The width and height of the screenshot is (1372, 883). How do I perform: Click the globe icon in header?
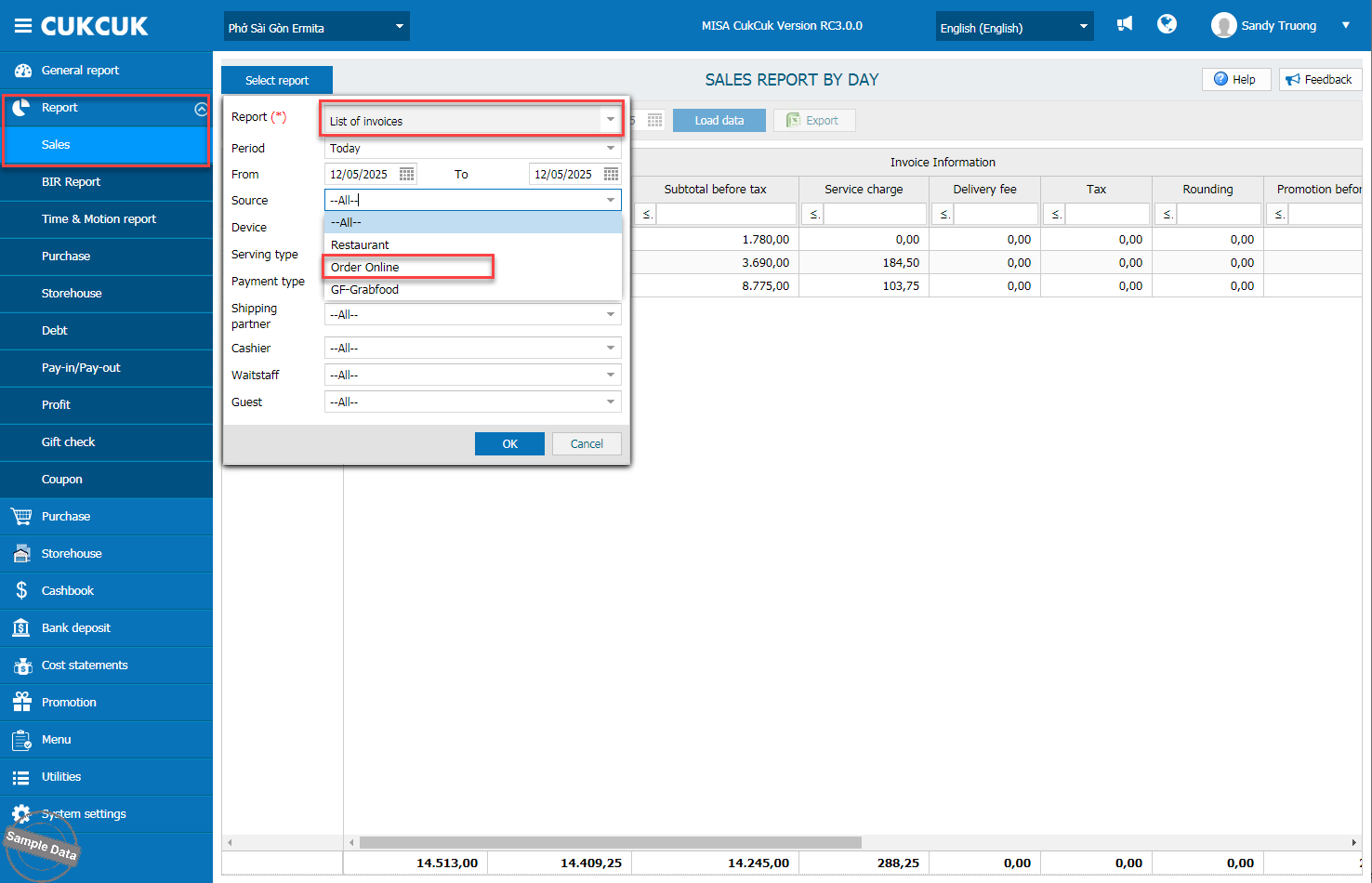tap(1167, 24)
